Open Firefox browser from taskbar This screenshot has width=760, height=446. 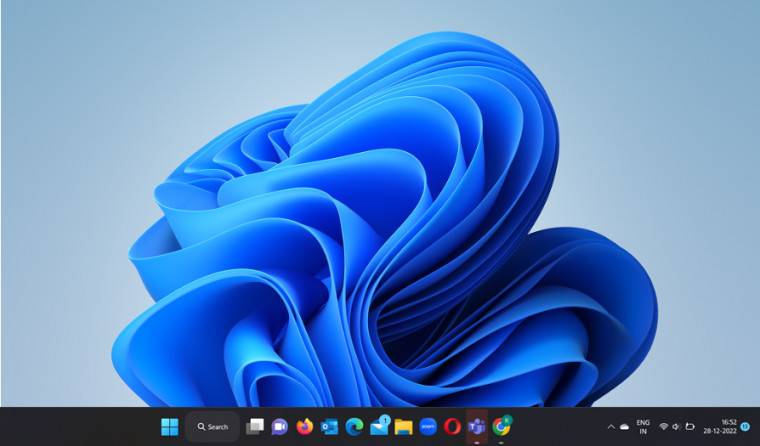(305, 426)
